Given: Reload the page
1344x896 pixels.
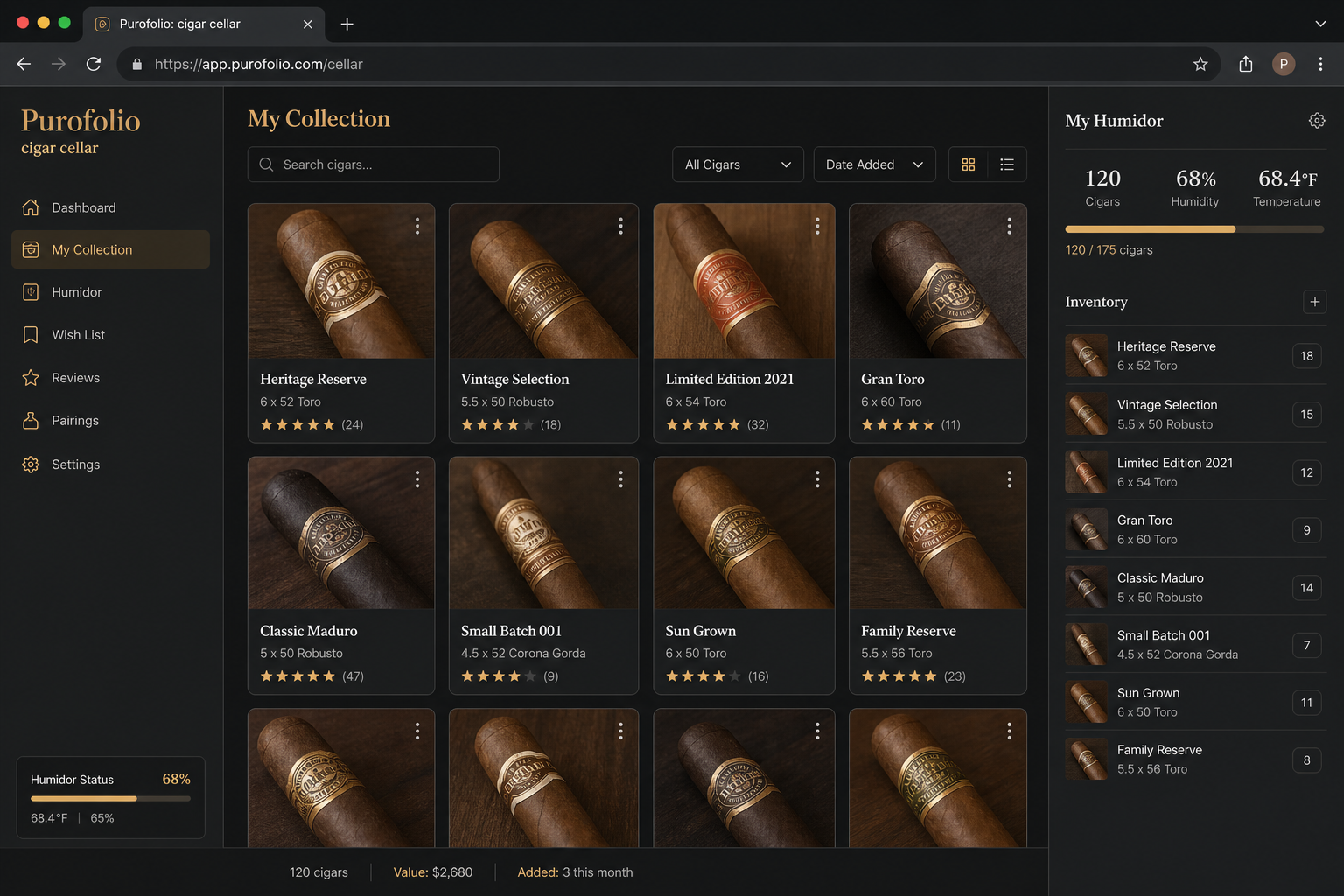Looking at the screenshot, I should click(94, 64).
